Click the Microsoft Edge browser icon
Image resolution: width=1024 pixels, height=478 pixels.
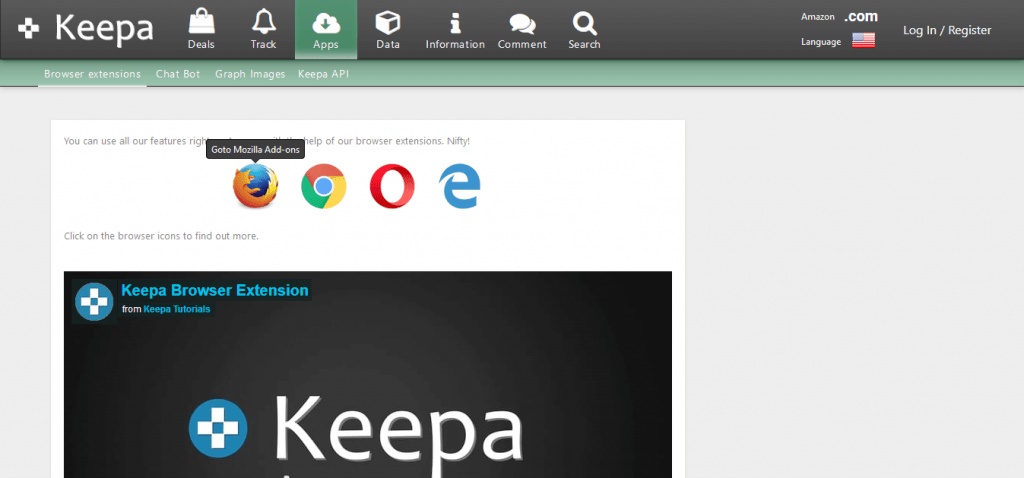coord(460,186)
